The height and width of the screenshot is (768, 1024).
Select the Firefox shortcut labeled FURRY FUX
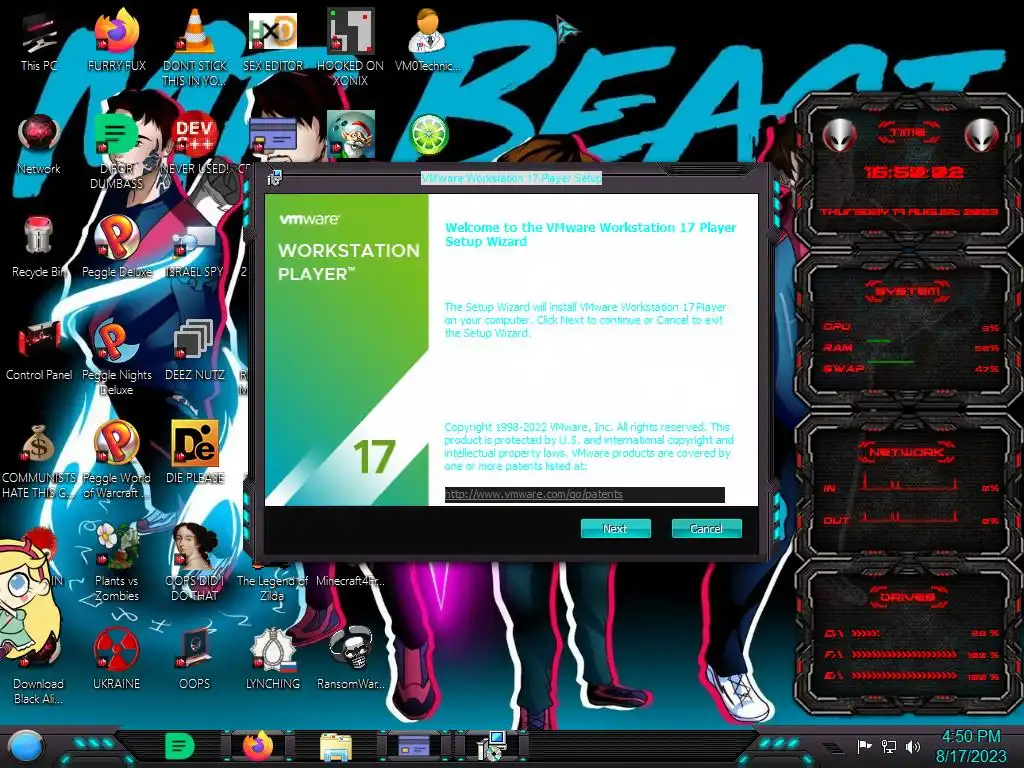116,41
